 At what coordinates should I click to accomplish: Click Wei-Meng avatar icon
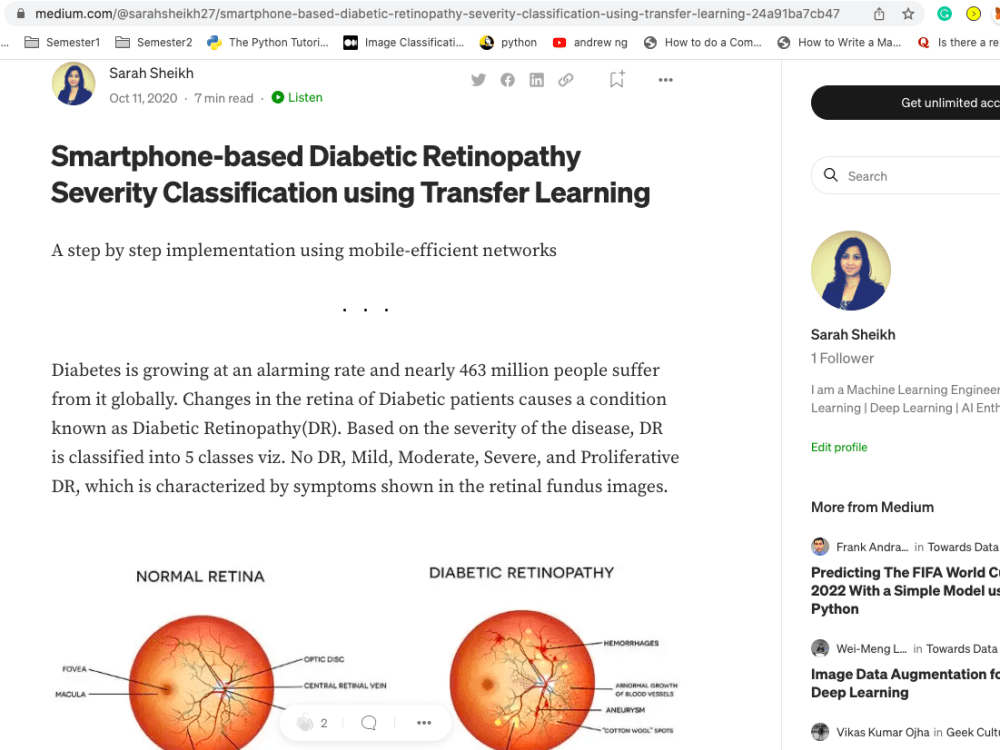(x=820, y=648)
